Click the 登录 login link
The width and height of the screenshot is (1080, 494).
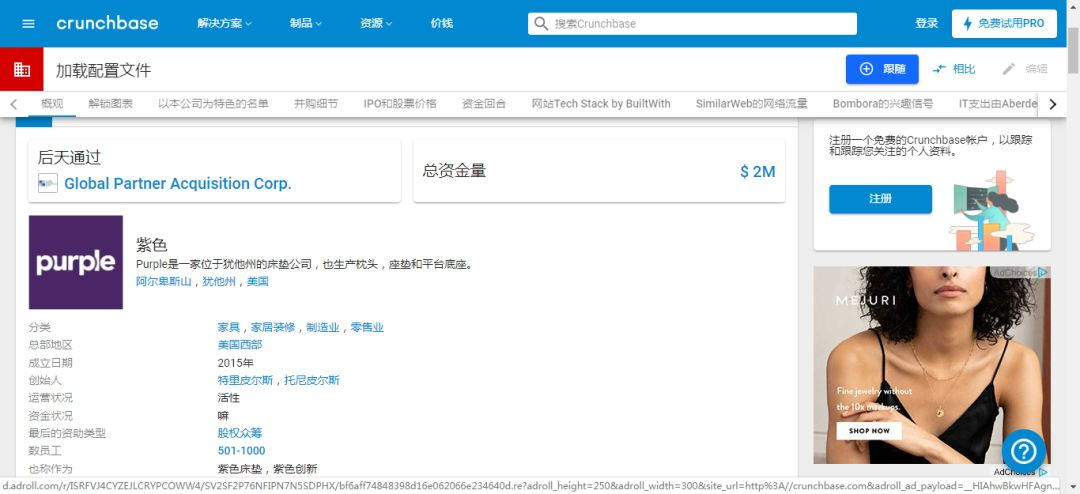926,23
